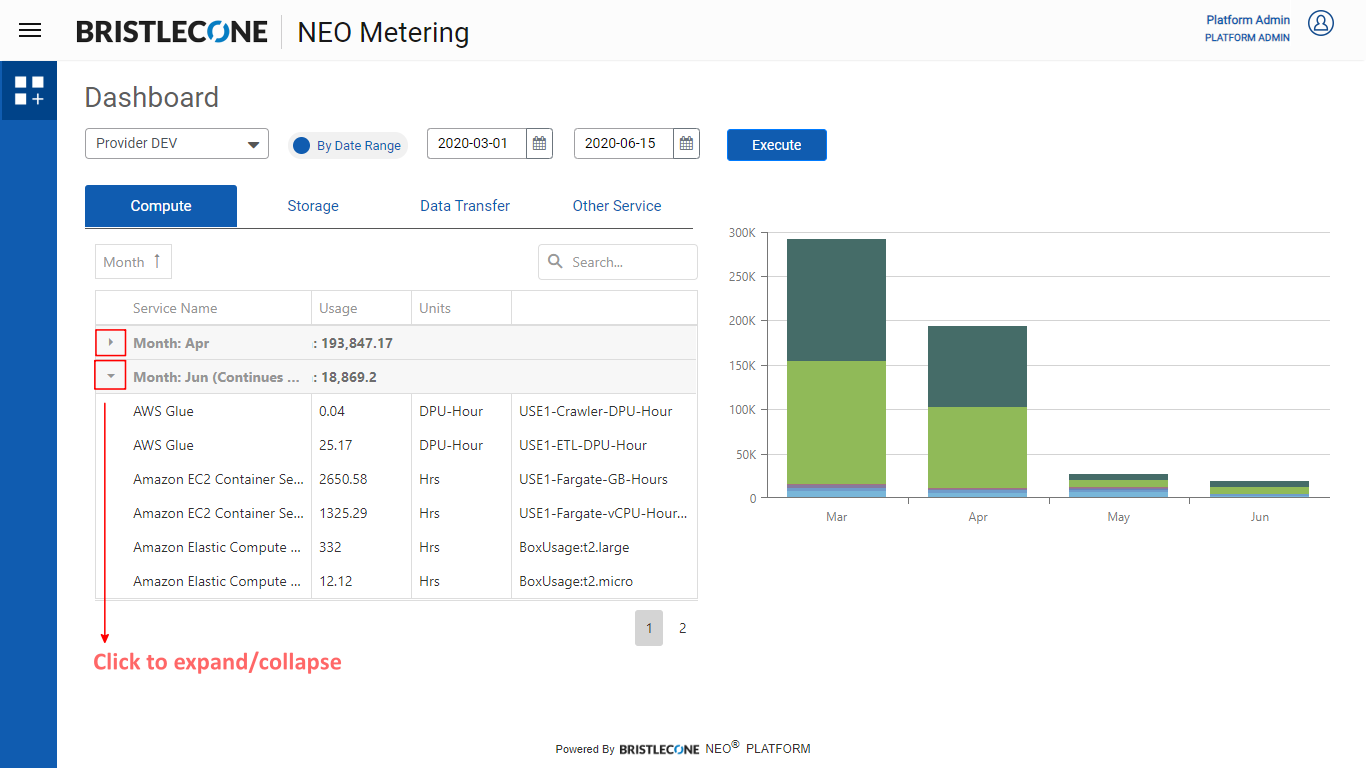Open the hamburger navigation menu
The image size is (1366, 768).
coord(30,30)
